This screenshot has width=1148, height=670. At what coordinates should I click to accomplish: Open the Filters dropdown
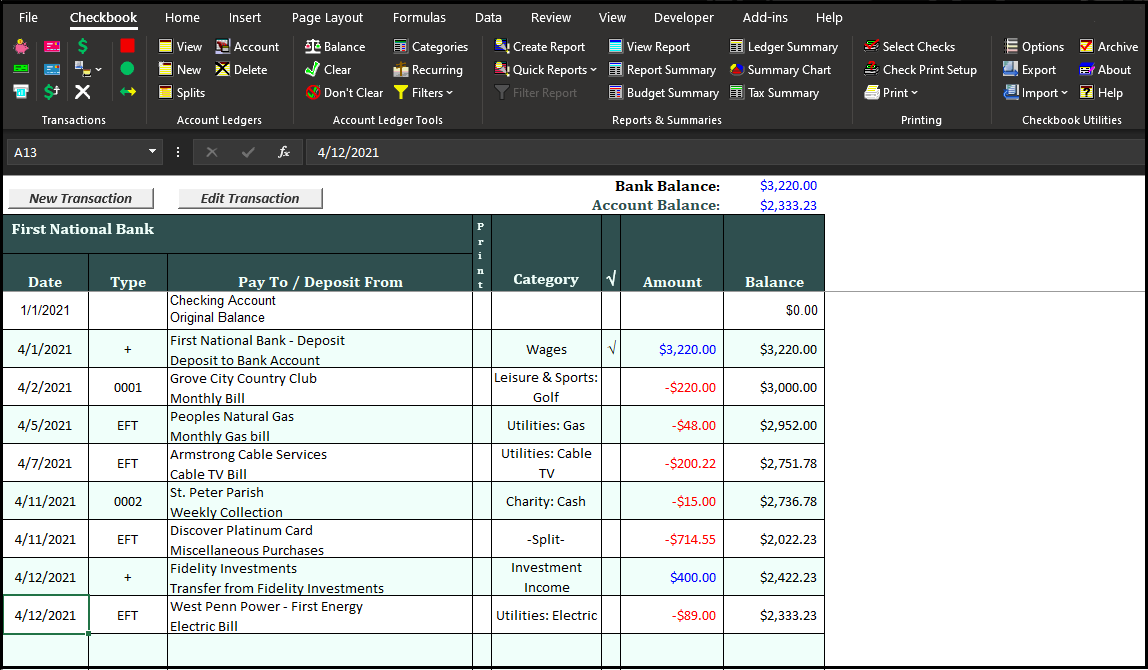tap(424, 92)
